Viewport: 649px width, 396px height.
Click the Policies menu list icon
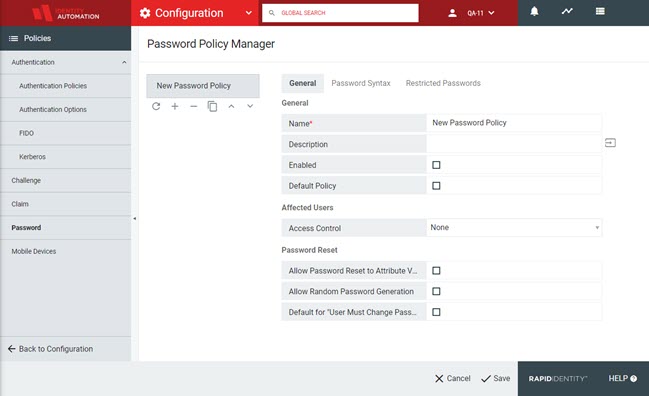pos(13,38)
